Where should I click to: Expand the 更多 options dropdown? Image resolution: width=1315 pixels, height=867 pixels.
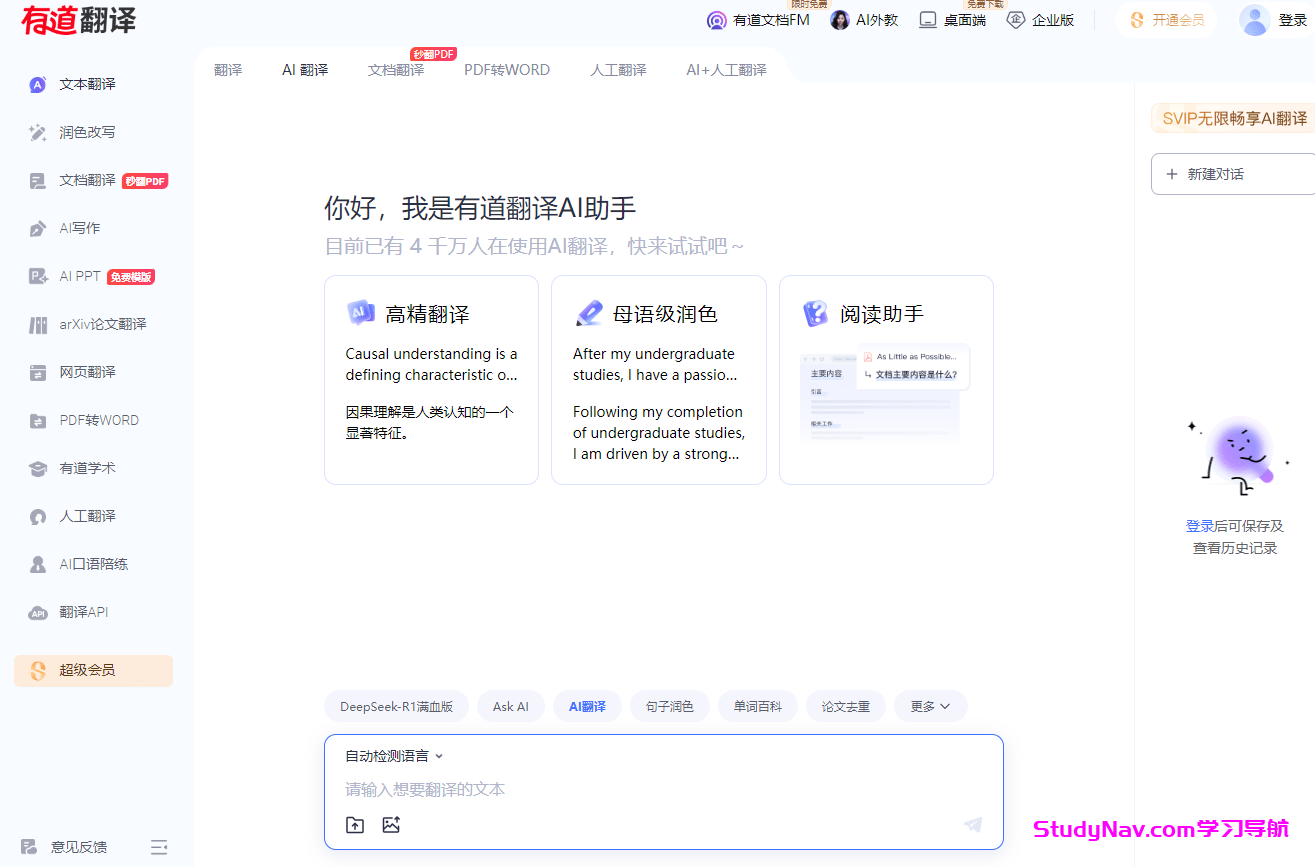pos(930,706)
